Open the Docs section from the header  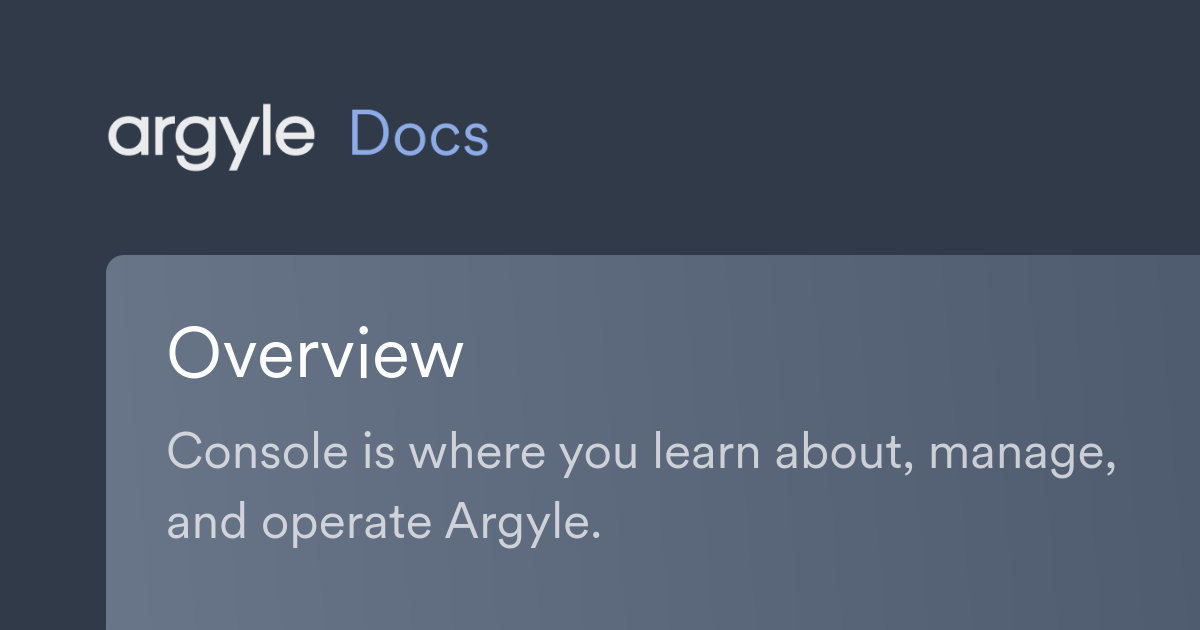tap(420, 135)
